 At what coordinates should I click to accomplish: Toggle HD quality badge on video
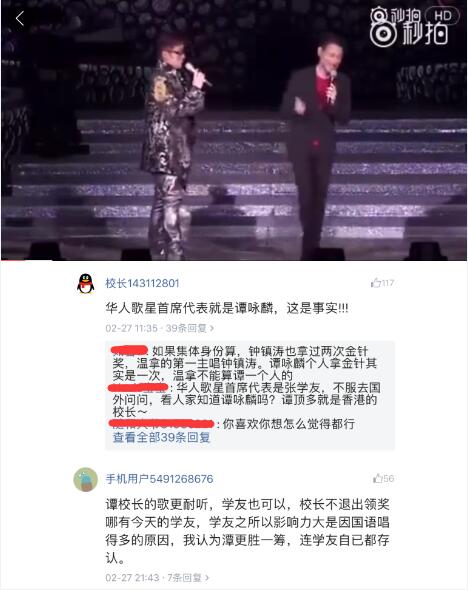click(x=442, y=16)
